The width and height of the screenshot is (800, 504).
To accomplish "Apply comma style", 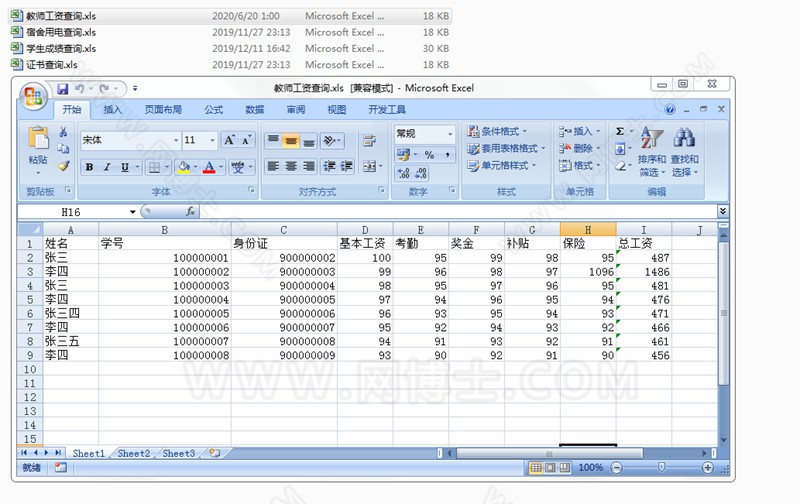I will (447, 155).
